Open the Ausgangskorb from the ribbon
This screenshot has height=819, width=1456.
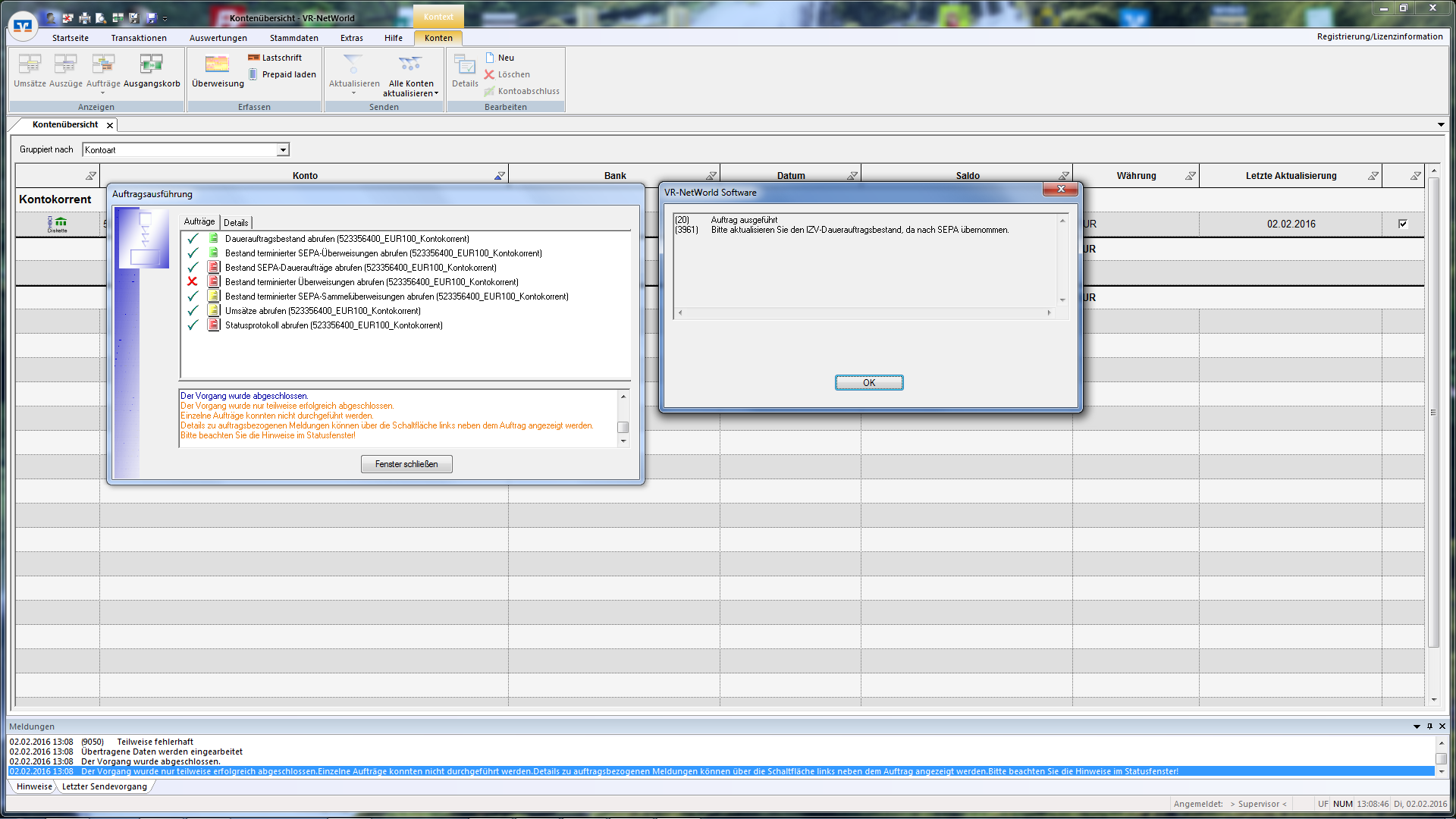pyautogui.click(x=152, y=71)
